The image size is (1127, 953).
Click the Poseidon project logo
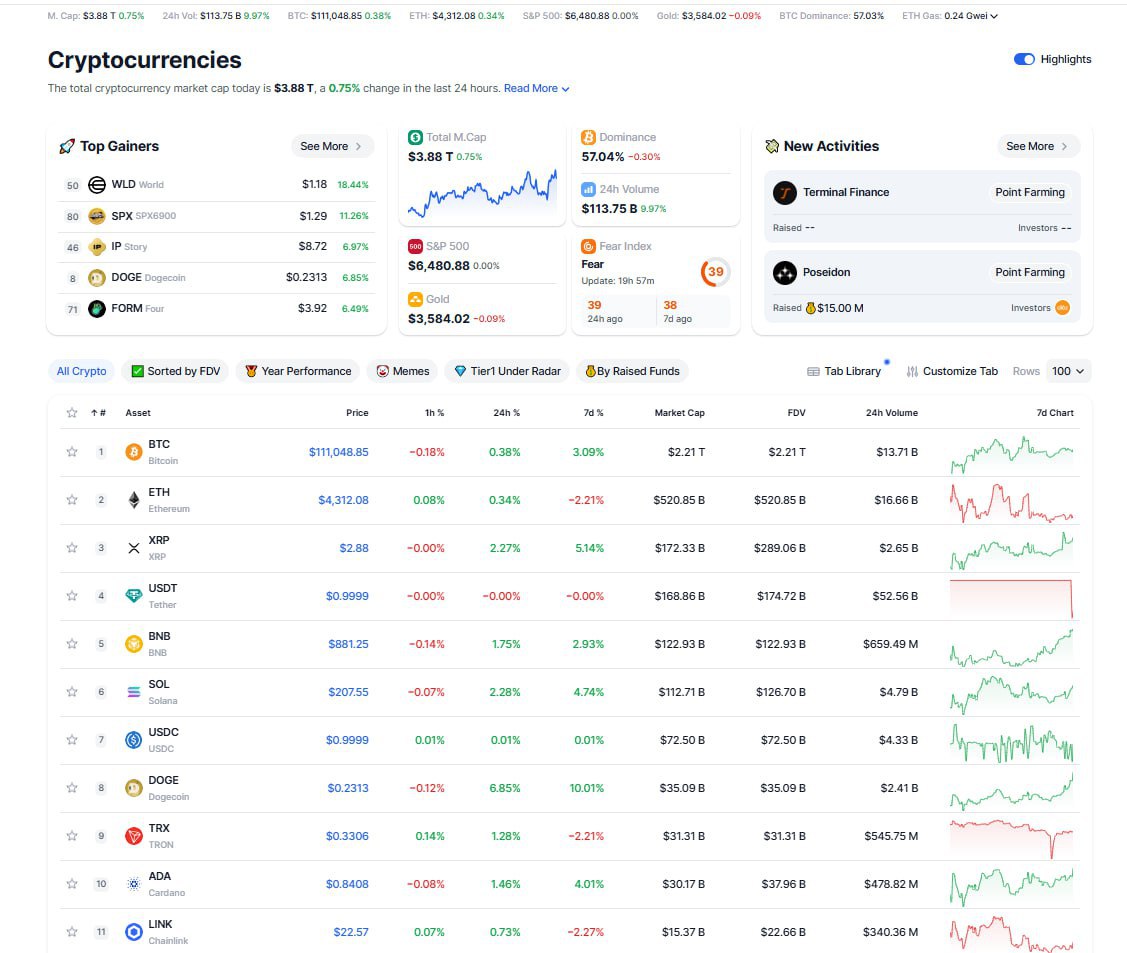(785, 272)
